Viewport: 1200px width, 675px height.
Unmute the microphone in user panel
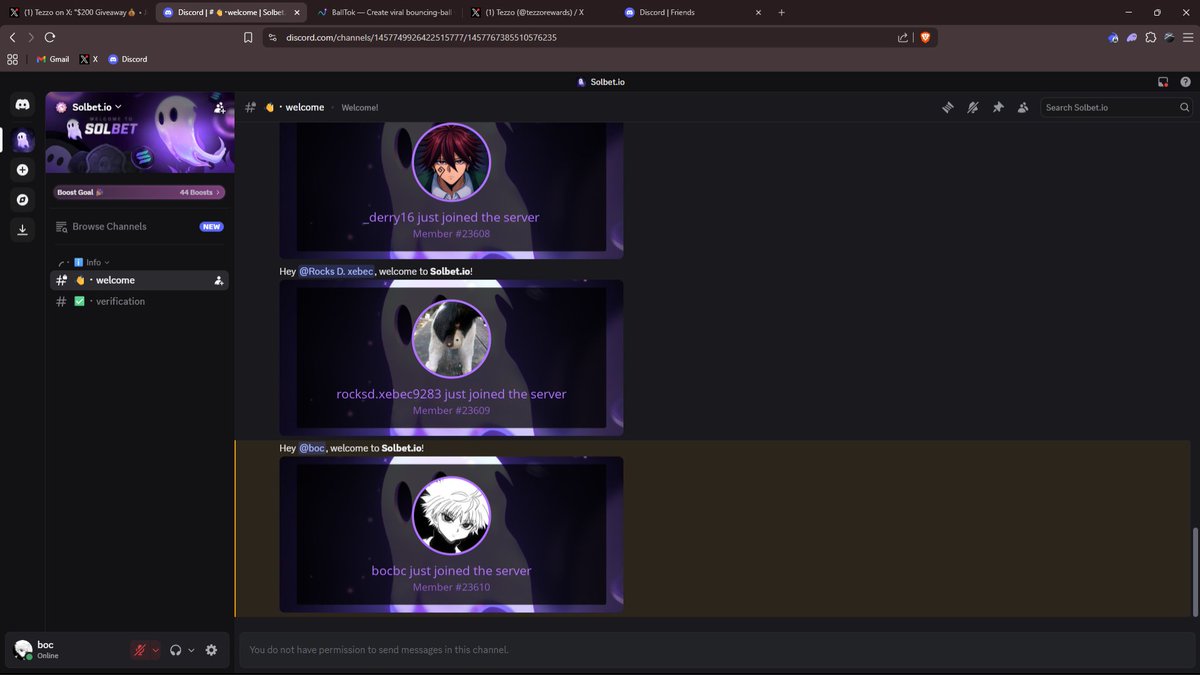click(140, 650)
